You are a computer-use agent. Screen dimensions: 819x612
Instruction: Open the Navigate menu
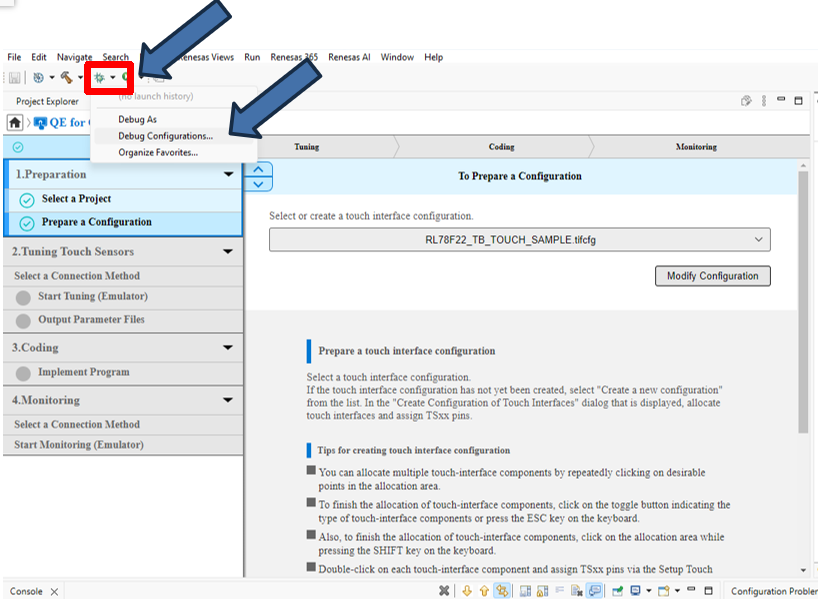[75, 57]
